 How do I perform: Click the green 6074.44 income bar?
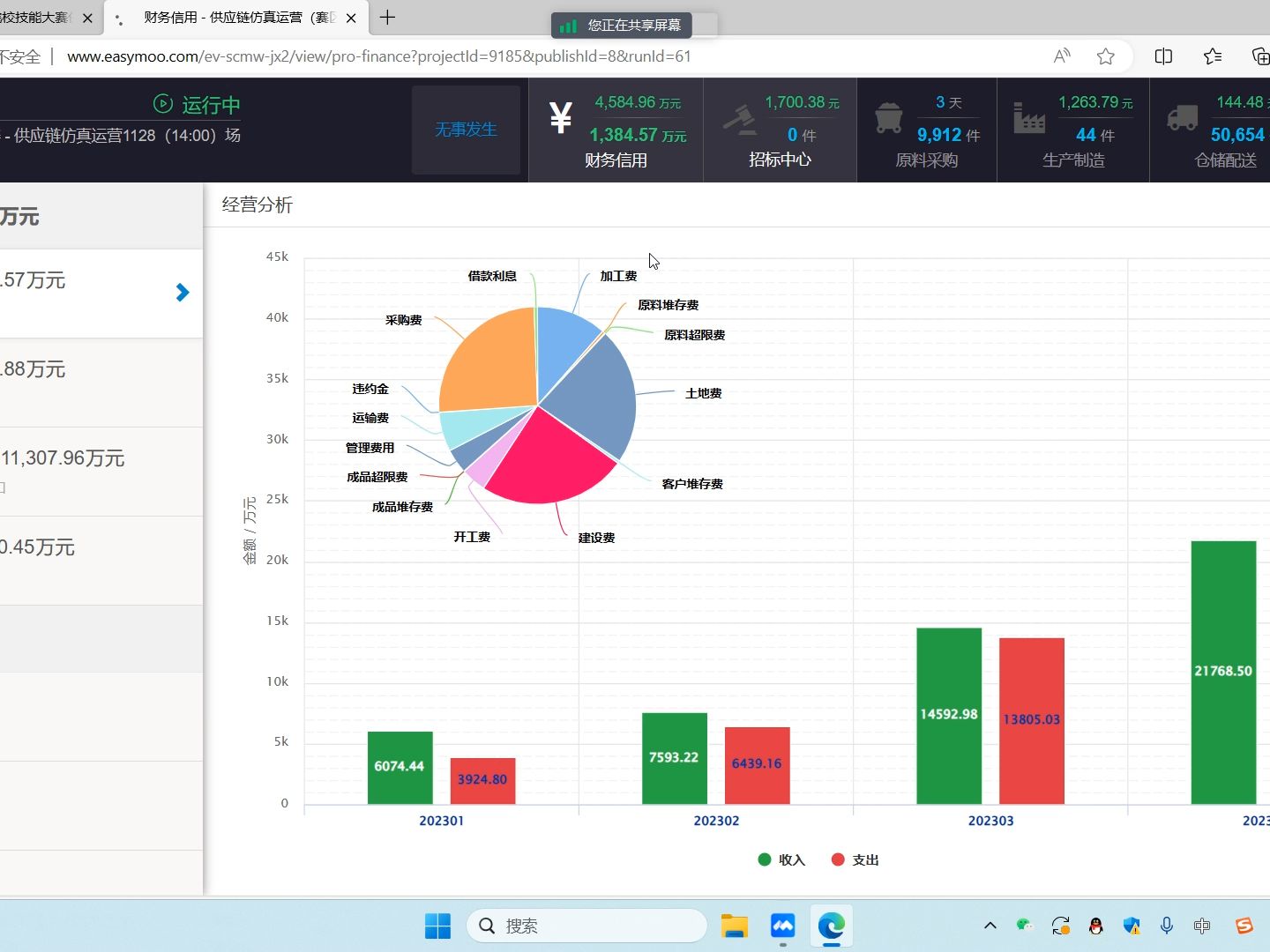click(400, 768)
